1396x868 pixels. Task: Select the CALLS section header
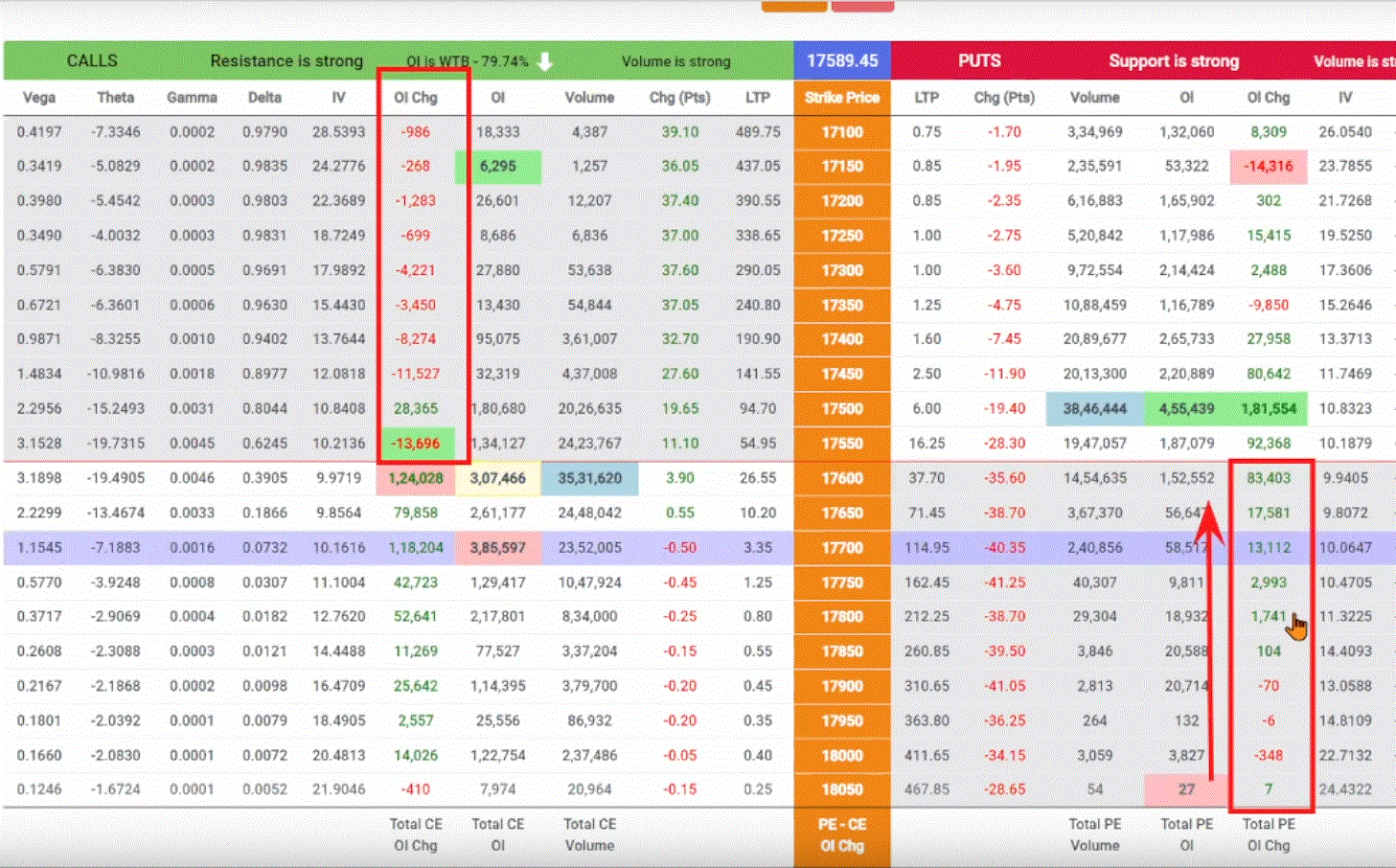click(x=92, y=60)
